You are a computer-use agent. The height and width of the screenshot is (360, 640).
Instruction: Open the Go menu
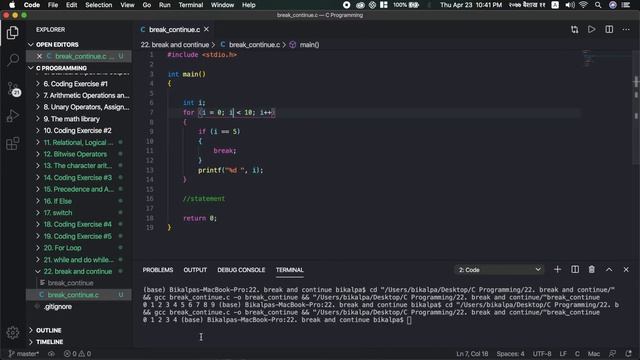(x=147, y=5)
